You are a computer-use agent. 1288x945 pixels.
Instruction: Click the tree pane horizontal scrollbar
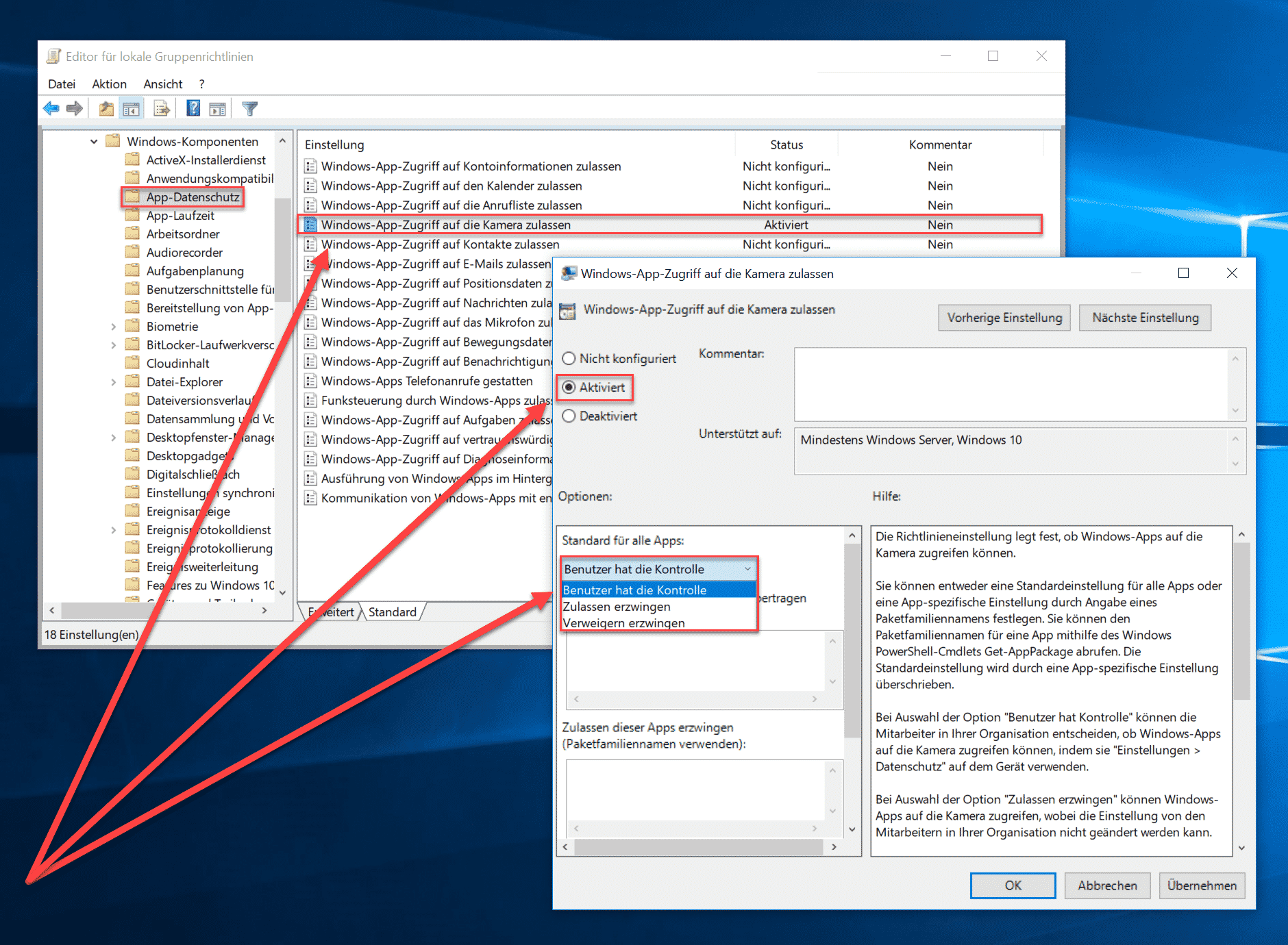tap(158, 610)
